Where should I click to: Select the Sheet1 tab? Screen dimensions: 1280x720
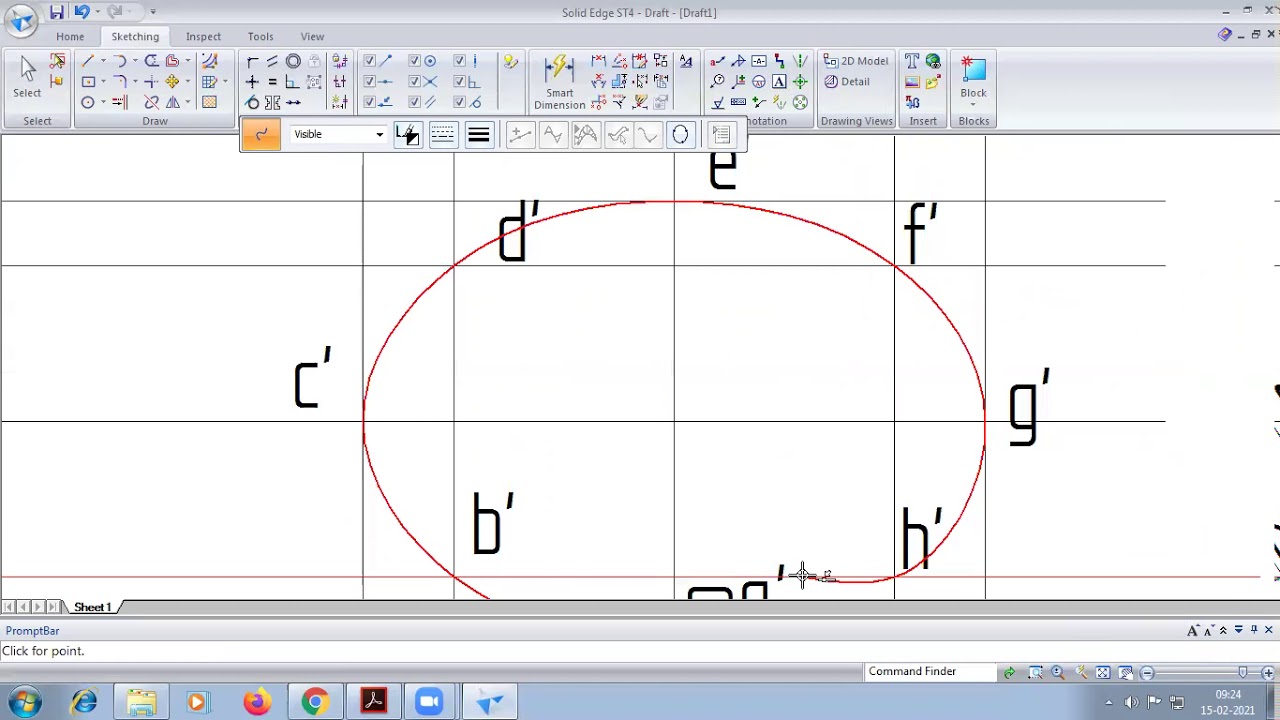click(x=93, y=607)
